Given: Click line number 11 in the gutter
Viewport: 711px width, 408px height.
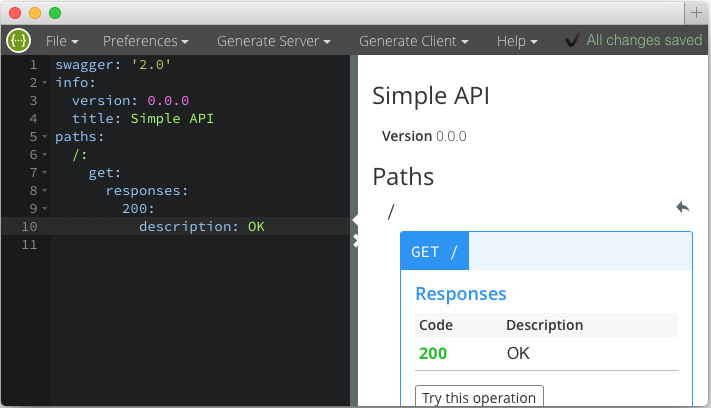Looking at the screenshot, I should coord(29,245).
